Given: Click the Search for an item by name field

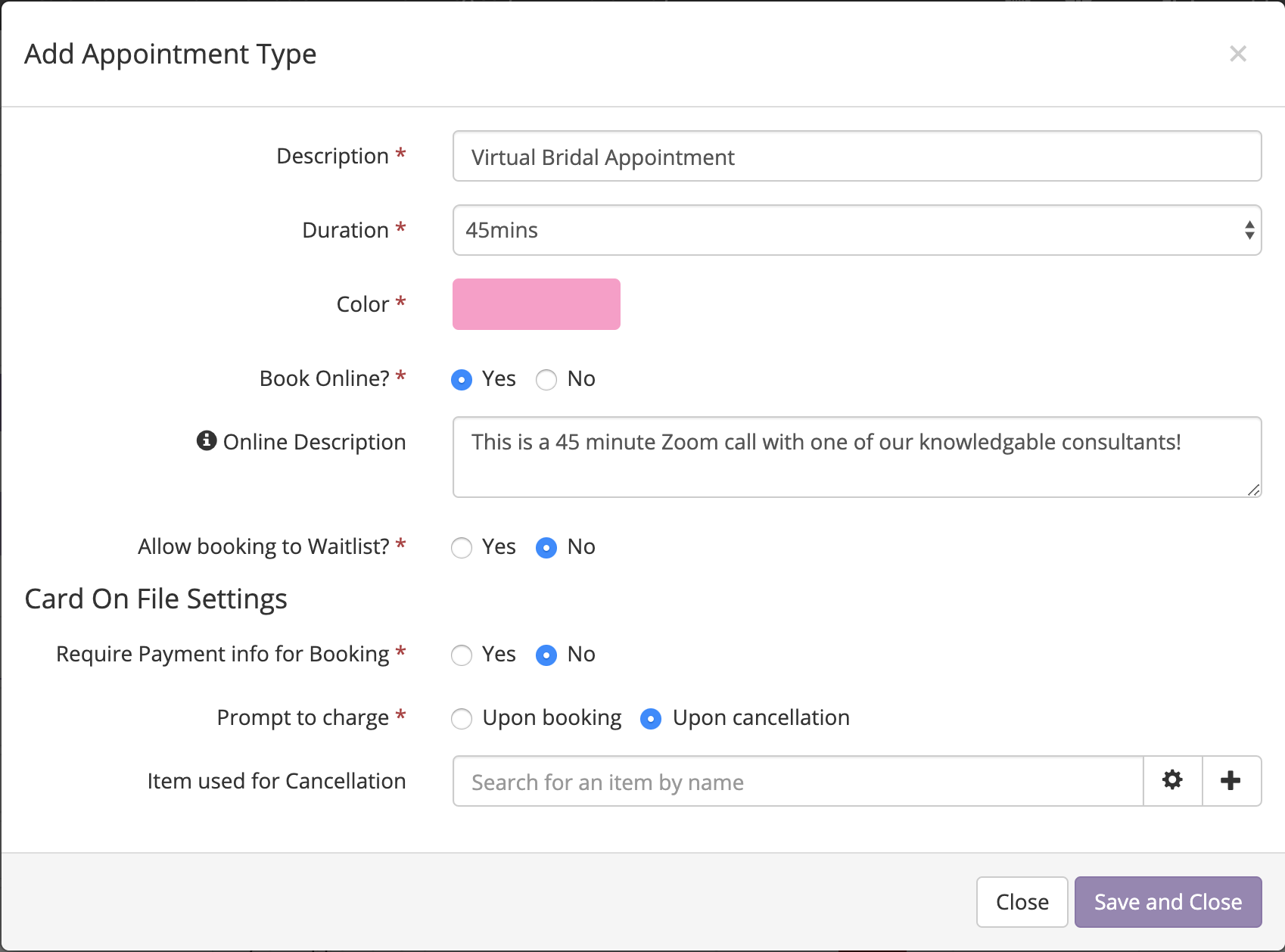Looking at the screenshot, I should pos(798,781).
